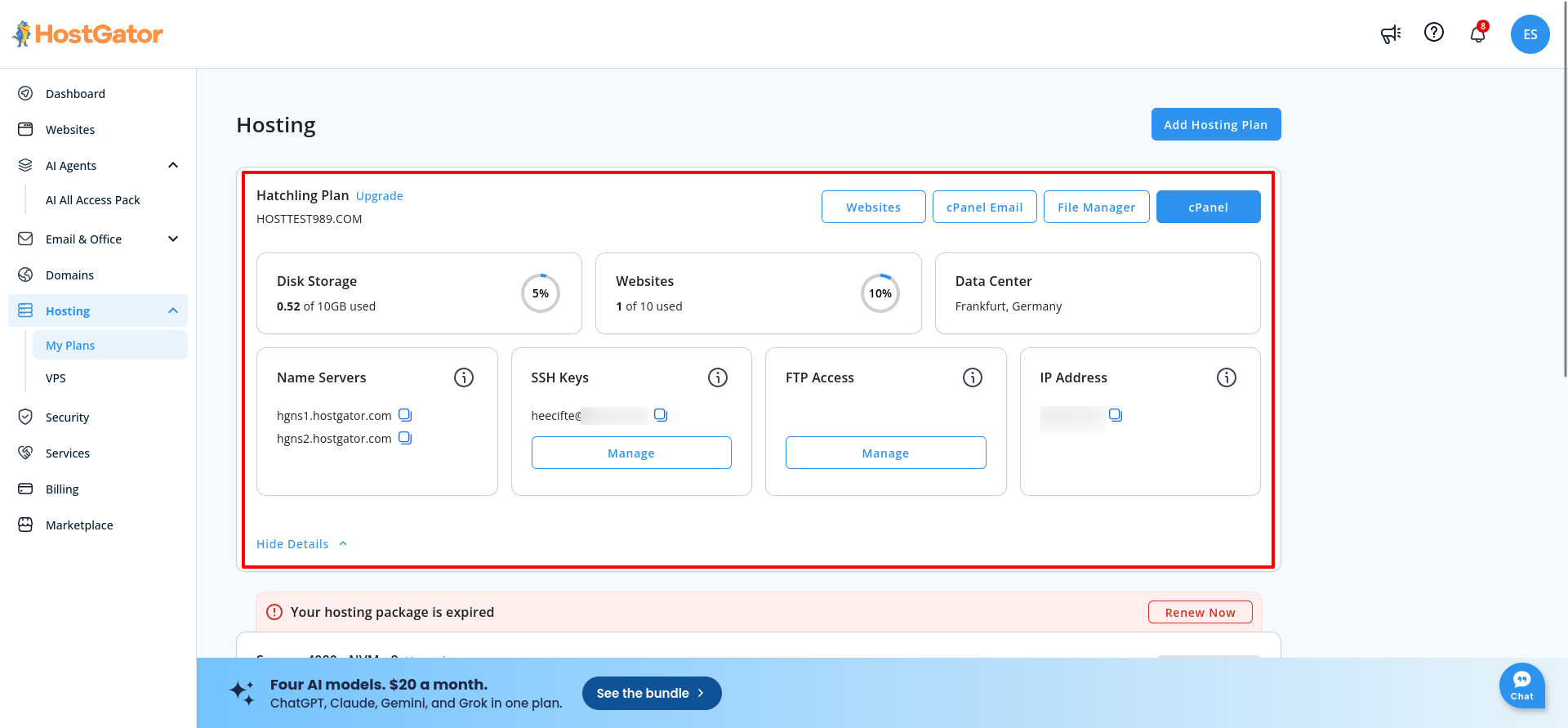Copy the hgns1.hostgator.com name server

(x=405, y=415)
